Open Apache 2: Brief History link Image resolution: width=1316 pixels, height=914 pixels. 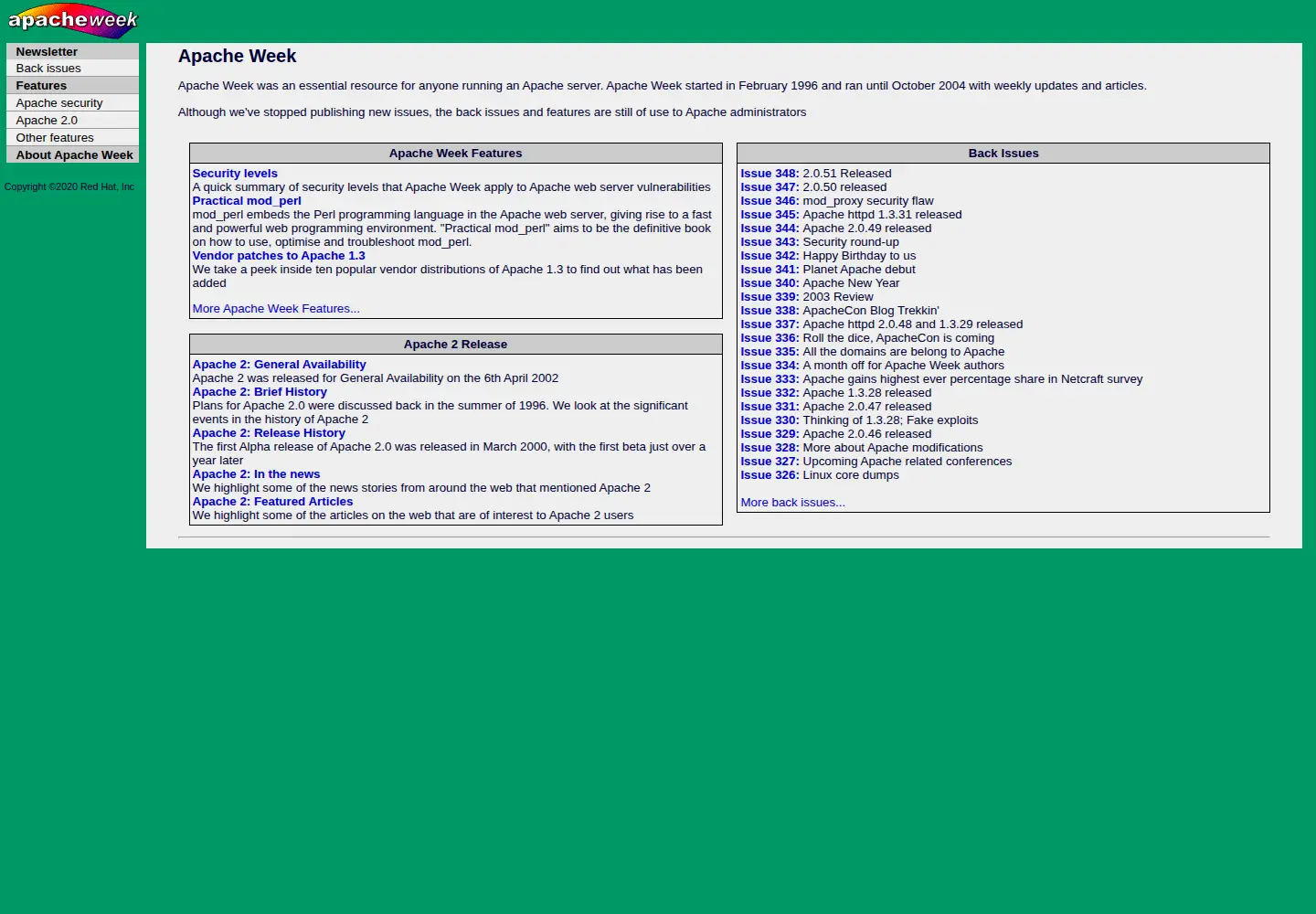click(260, 392)
